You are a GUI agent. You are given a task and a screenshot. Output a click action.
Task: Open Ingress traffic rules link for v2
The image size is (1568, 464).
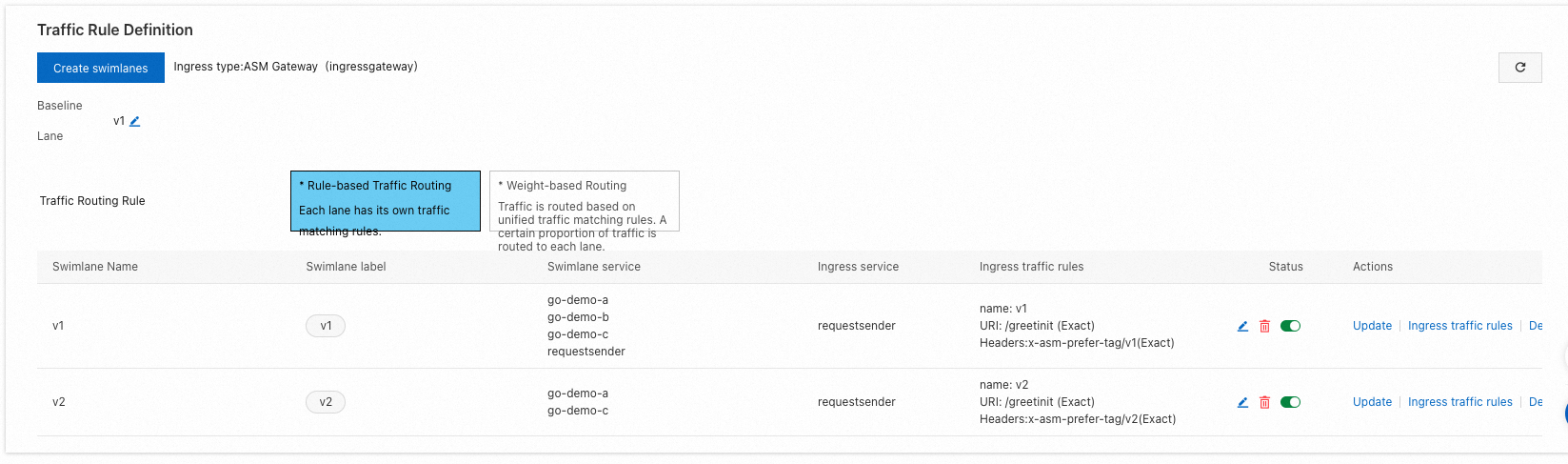pos(1459,402)
